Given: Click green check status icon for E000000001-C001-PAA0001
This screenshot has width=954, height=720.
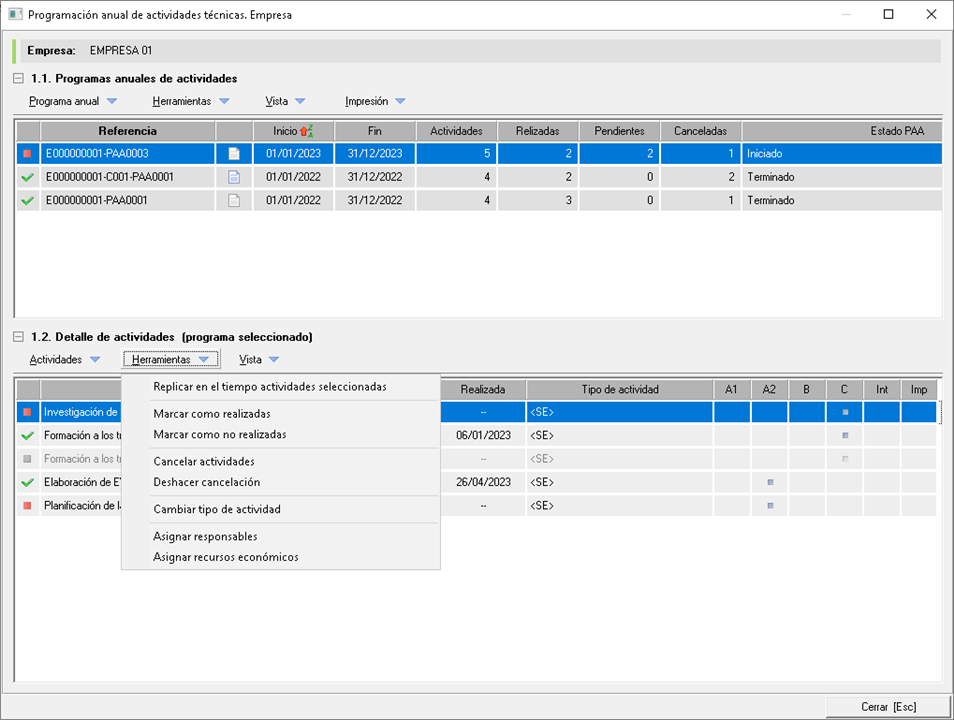Looking at the screenshot, I should pyautogui.click(x=27, y=177).
